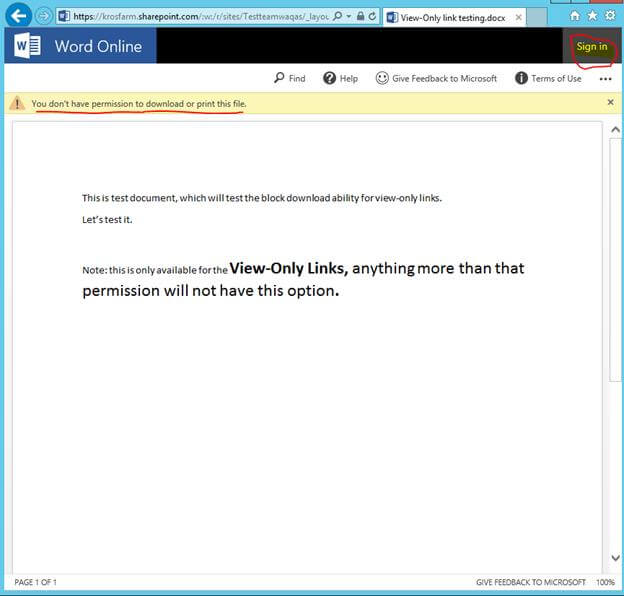Viewport: 624px width, 596px height.
Task: Click the Terms of Use label
Action: pos(556,78)
